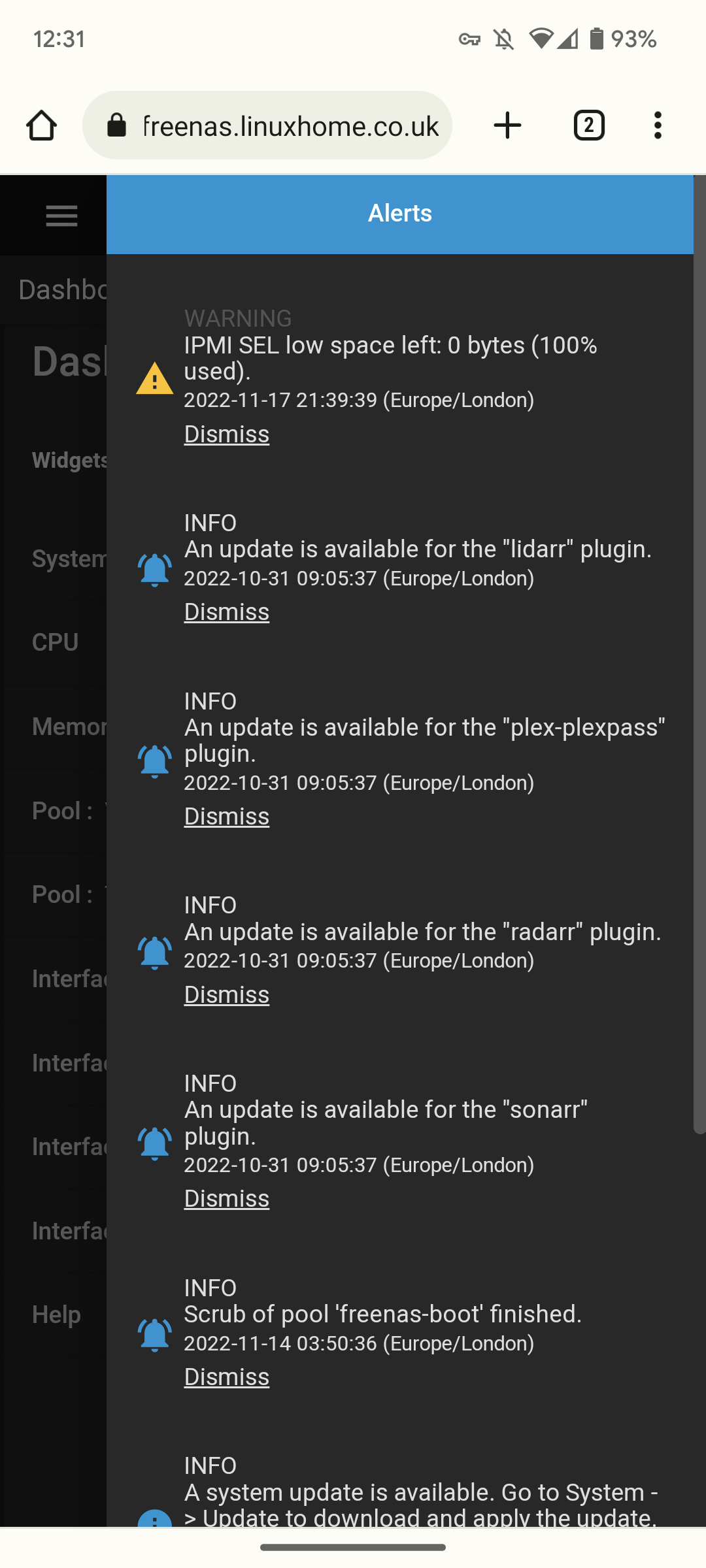Tap the browser home icon
Image resolution: width=706 pixels, height=1568 pixels.
41,125
